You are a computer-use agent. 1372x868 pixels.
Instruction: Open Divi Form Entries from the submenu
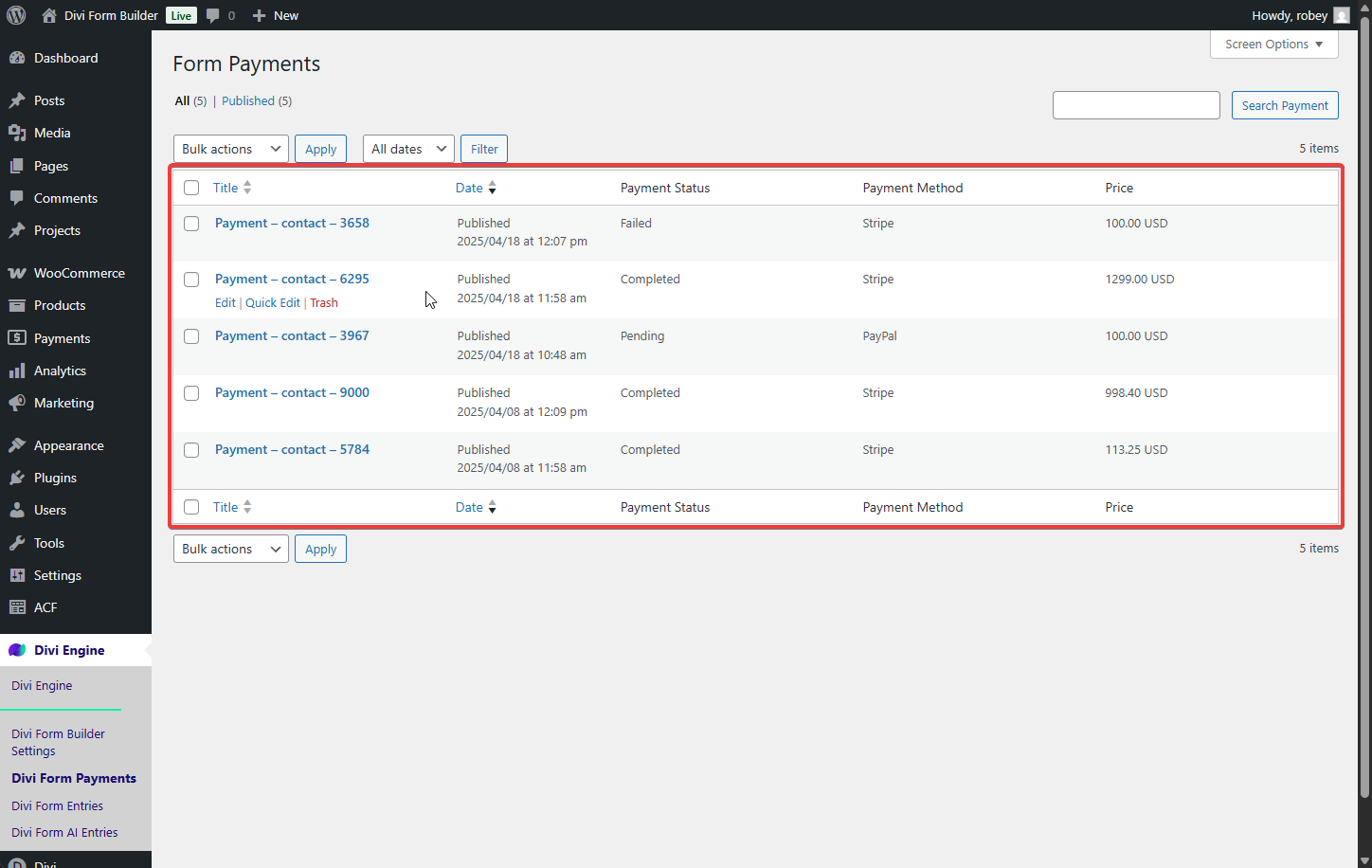(x=57, y=805)
